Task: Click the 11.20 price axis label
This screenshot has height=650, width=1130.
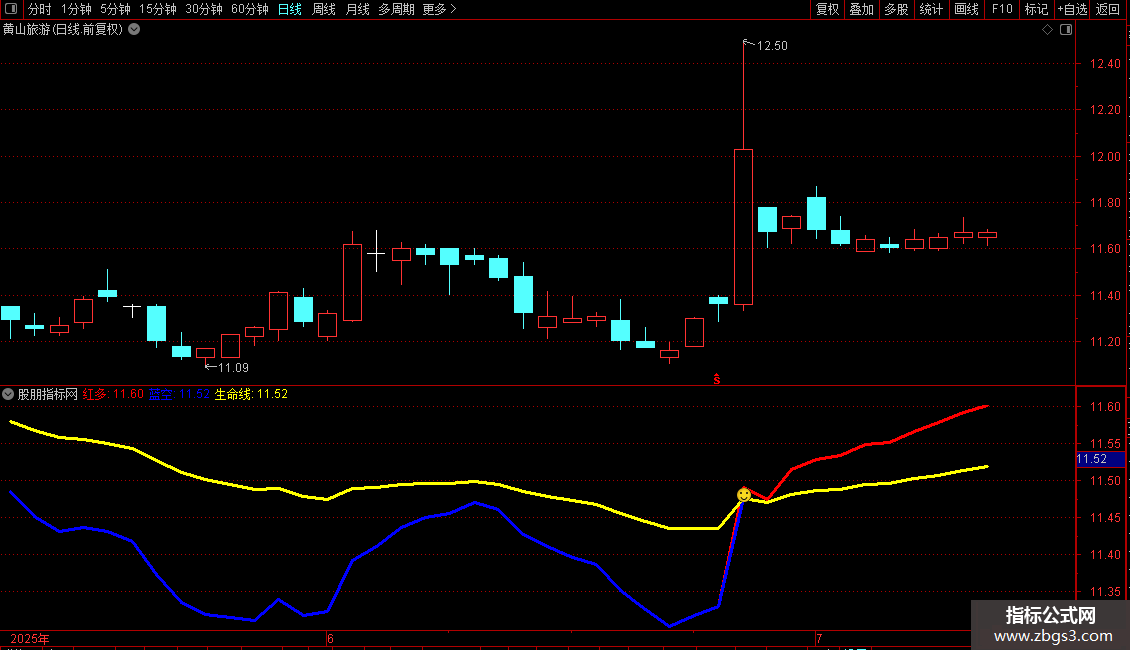Action: [1105, 342]
